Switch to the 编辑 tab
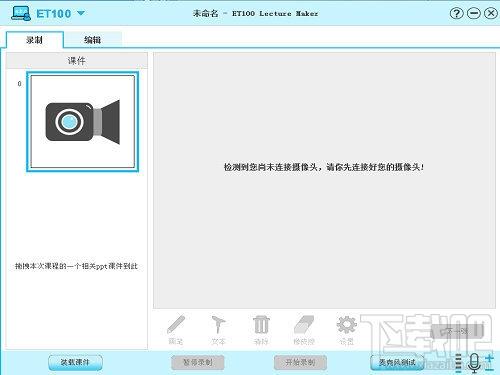 coord(92,40)
